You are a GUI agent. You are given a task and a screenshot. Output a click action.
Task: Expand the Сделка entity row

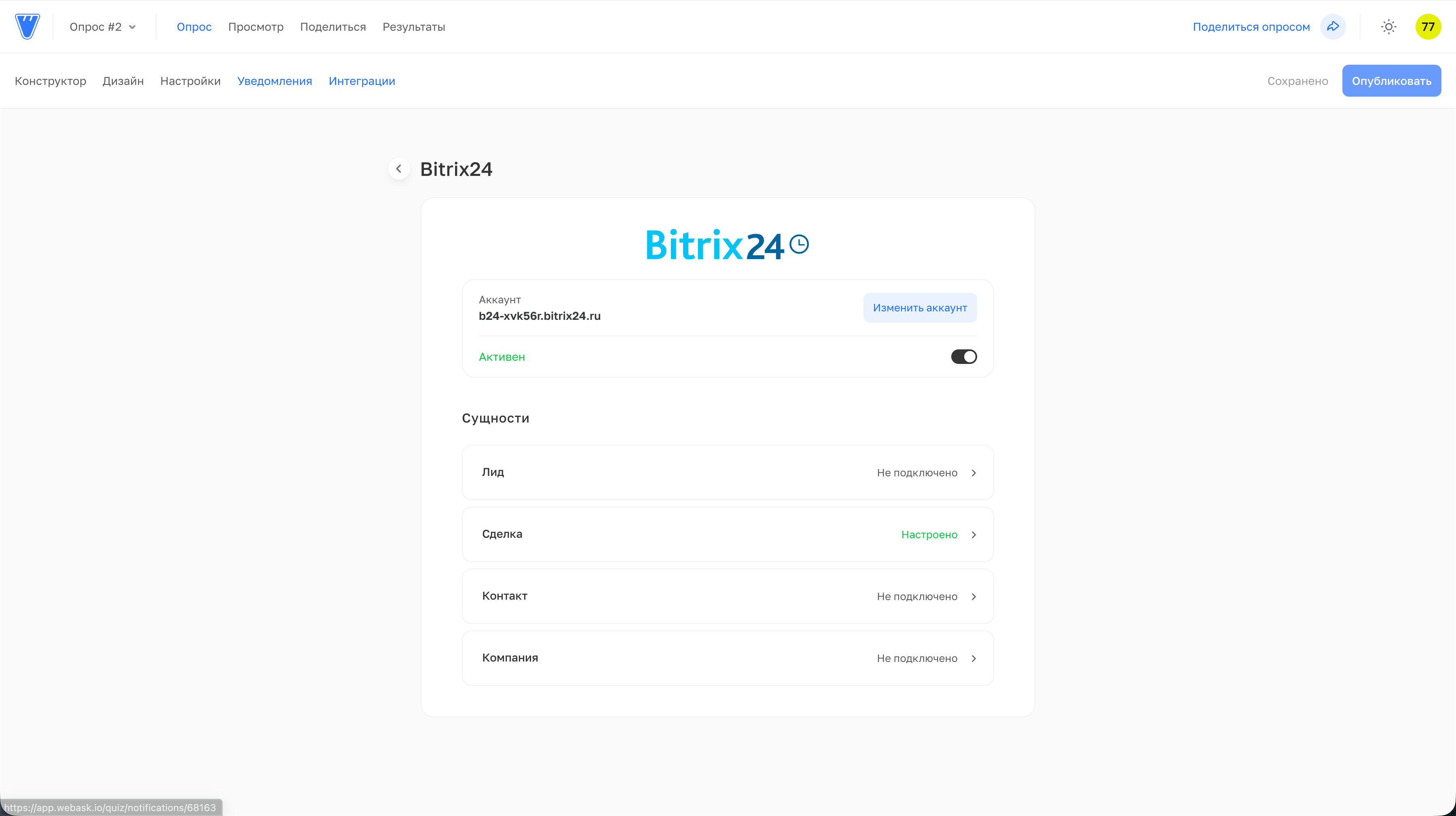(x=728, y=534)
